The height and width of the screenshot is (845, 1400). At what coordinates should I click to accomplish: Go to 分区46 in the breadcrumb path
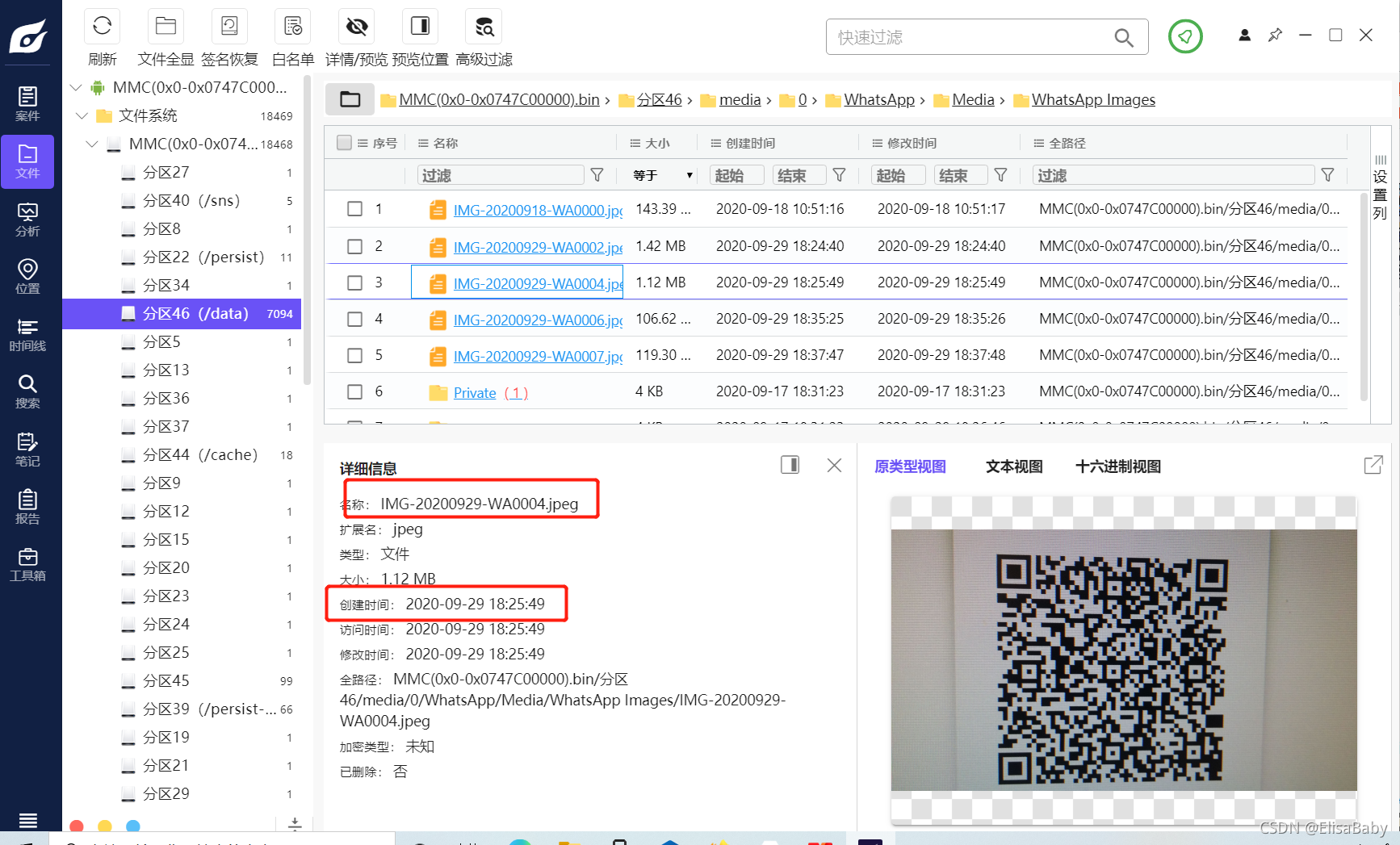659,99
